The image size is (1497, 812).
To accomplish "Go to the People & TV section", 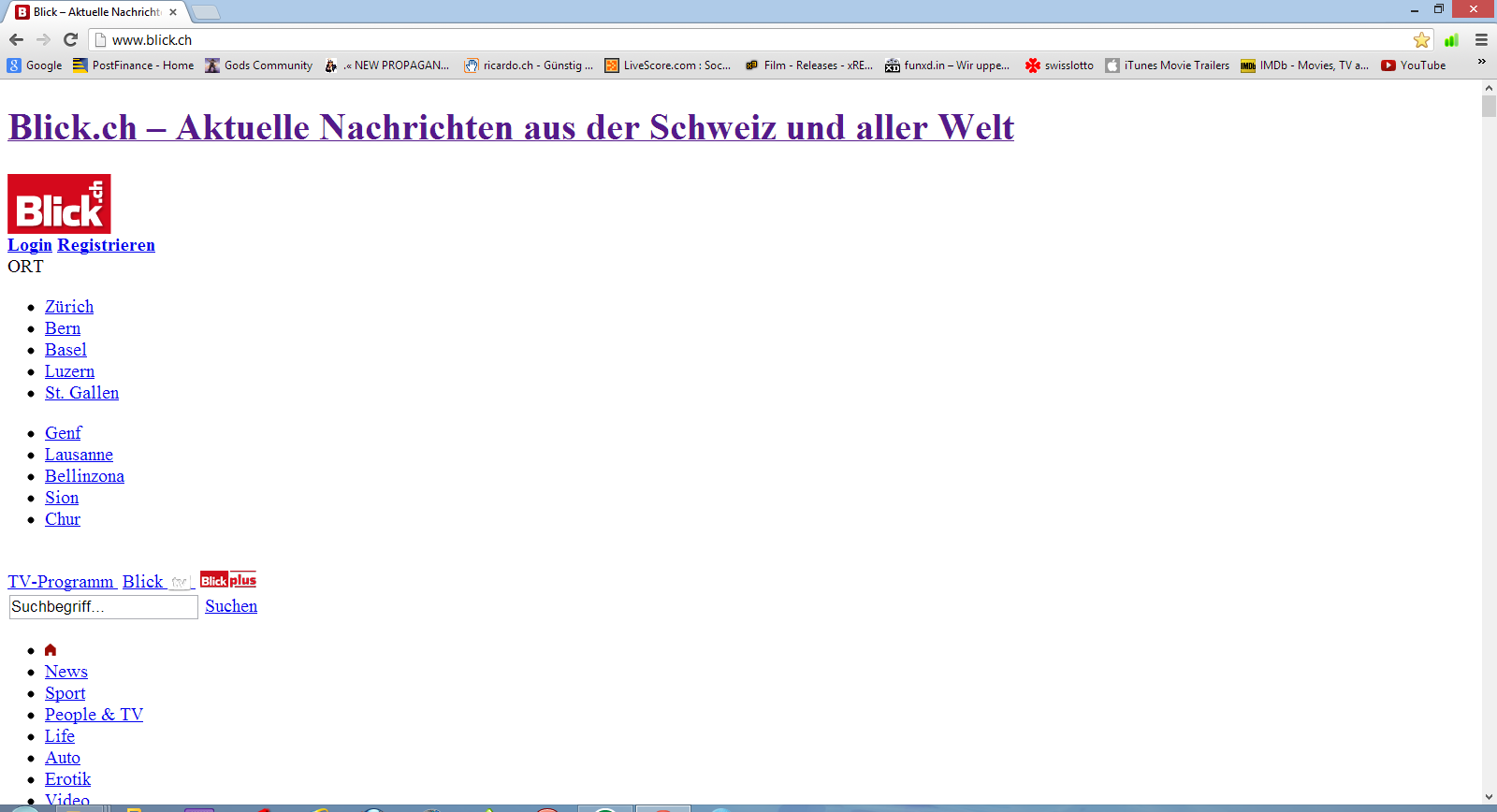I will pos(94,715).
